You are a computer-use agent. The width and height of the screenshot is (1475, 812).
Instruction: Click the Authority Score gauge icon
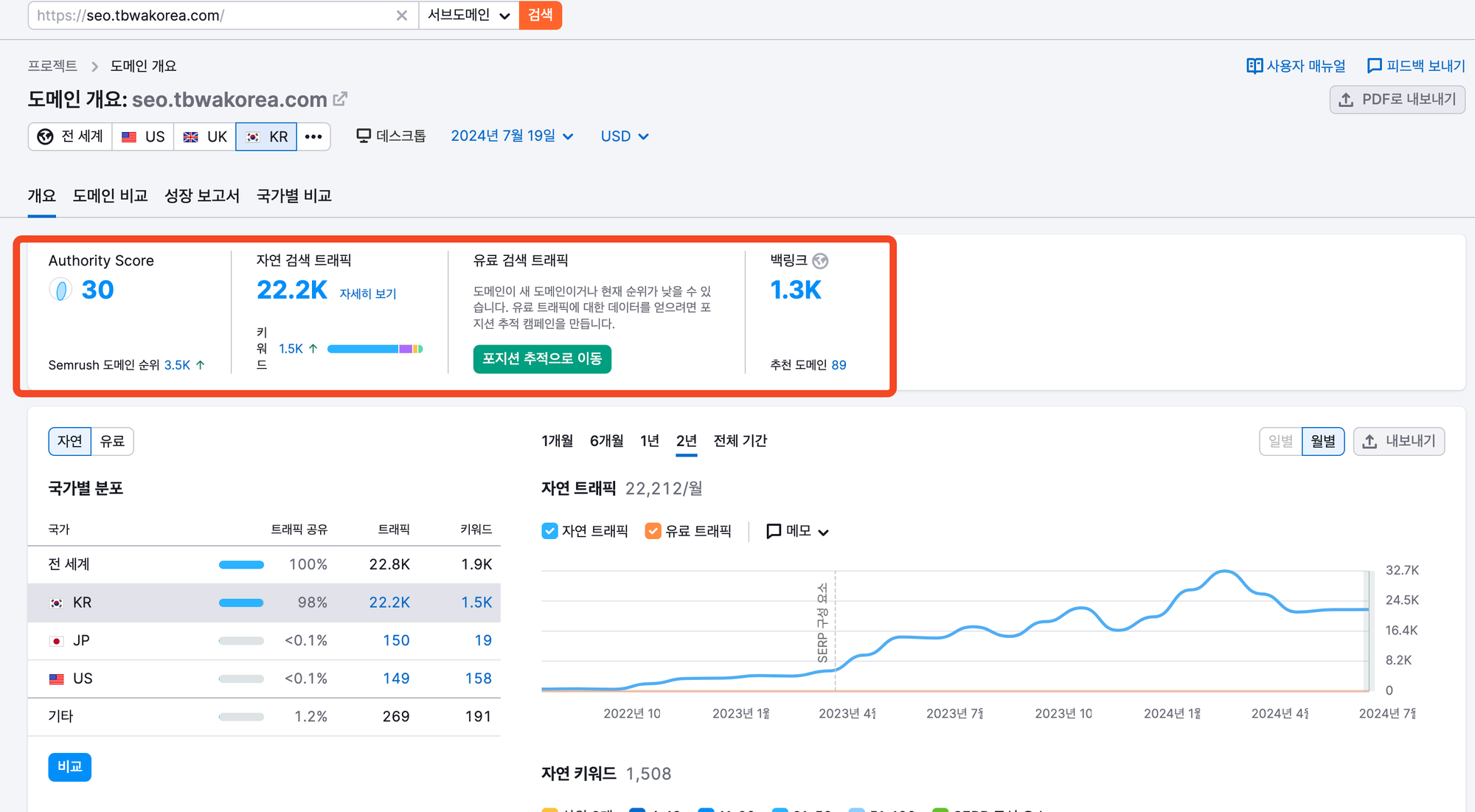[x=60, y=290]
